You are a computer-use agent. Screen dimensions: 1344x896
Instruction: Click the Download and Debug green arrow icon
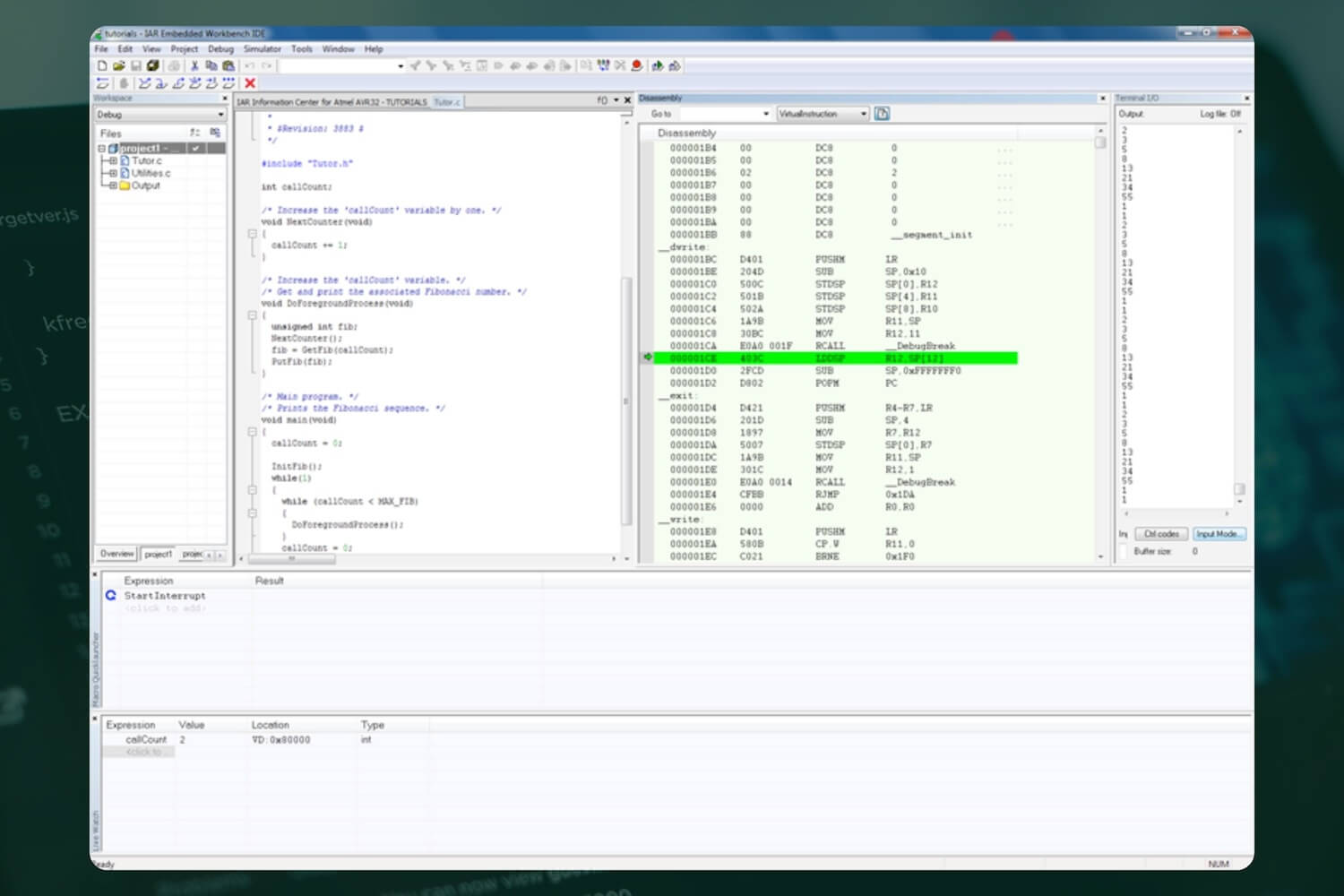pyautogui.click(x=658, y=65)
